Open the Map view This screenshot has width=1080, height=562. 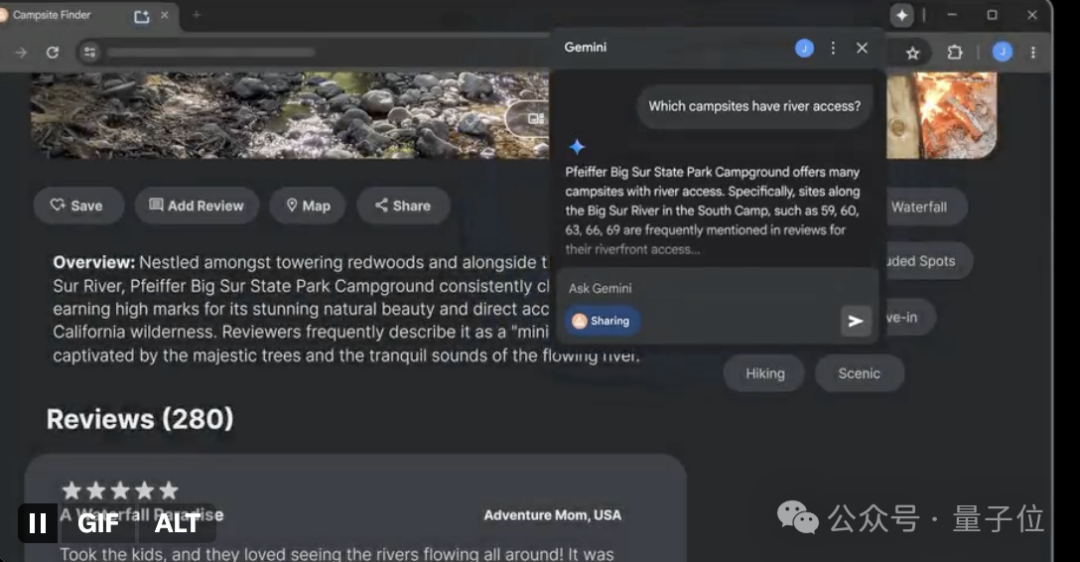pyautogui.click(x=308, y=205)
